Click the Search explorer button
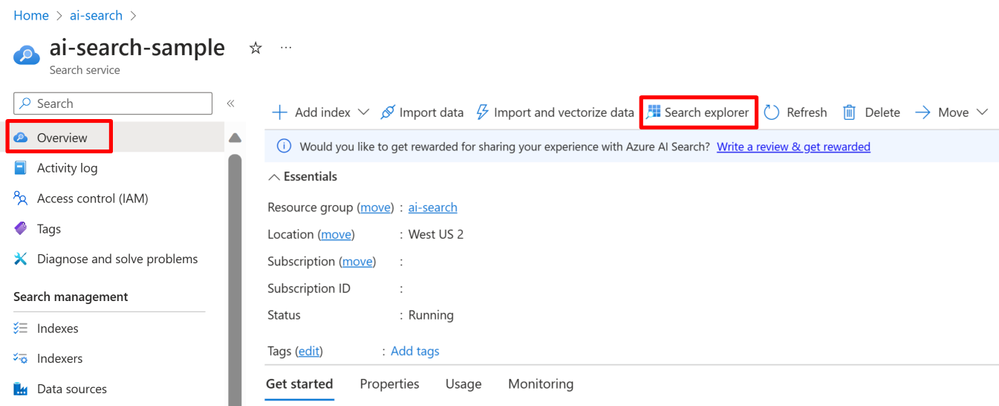 699,113
